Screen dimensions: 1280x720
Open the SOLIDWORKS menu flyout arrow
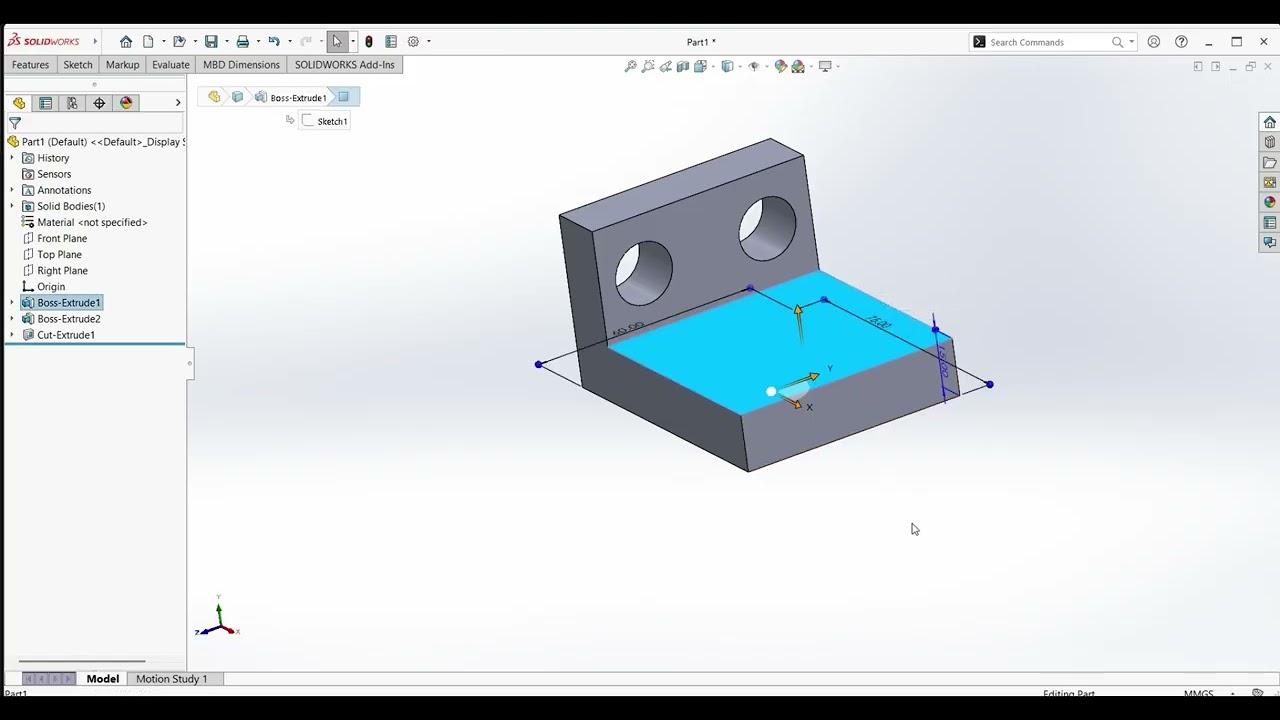(x=95, y=42)
